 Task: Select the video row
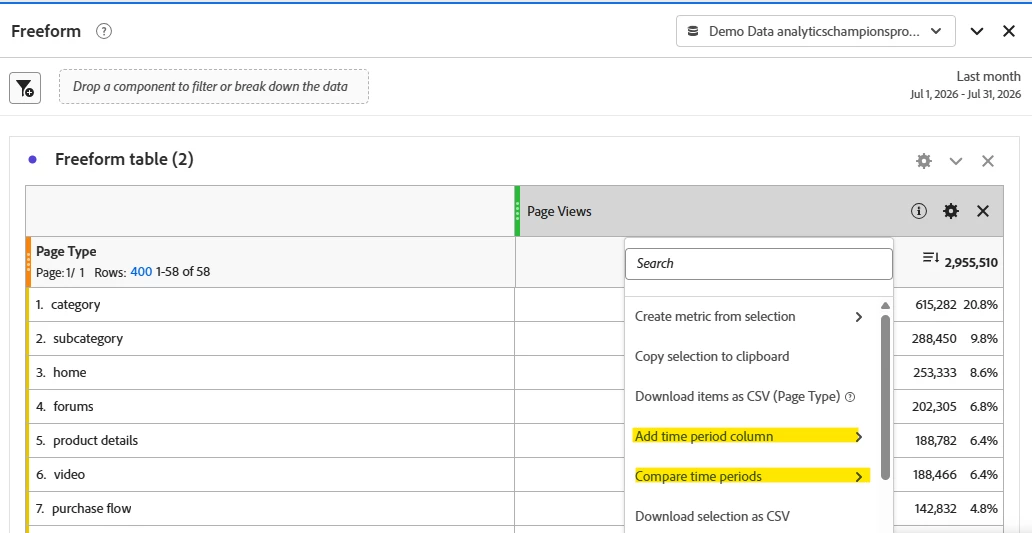coord(271,474)
